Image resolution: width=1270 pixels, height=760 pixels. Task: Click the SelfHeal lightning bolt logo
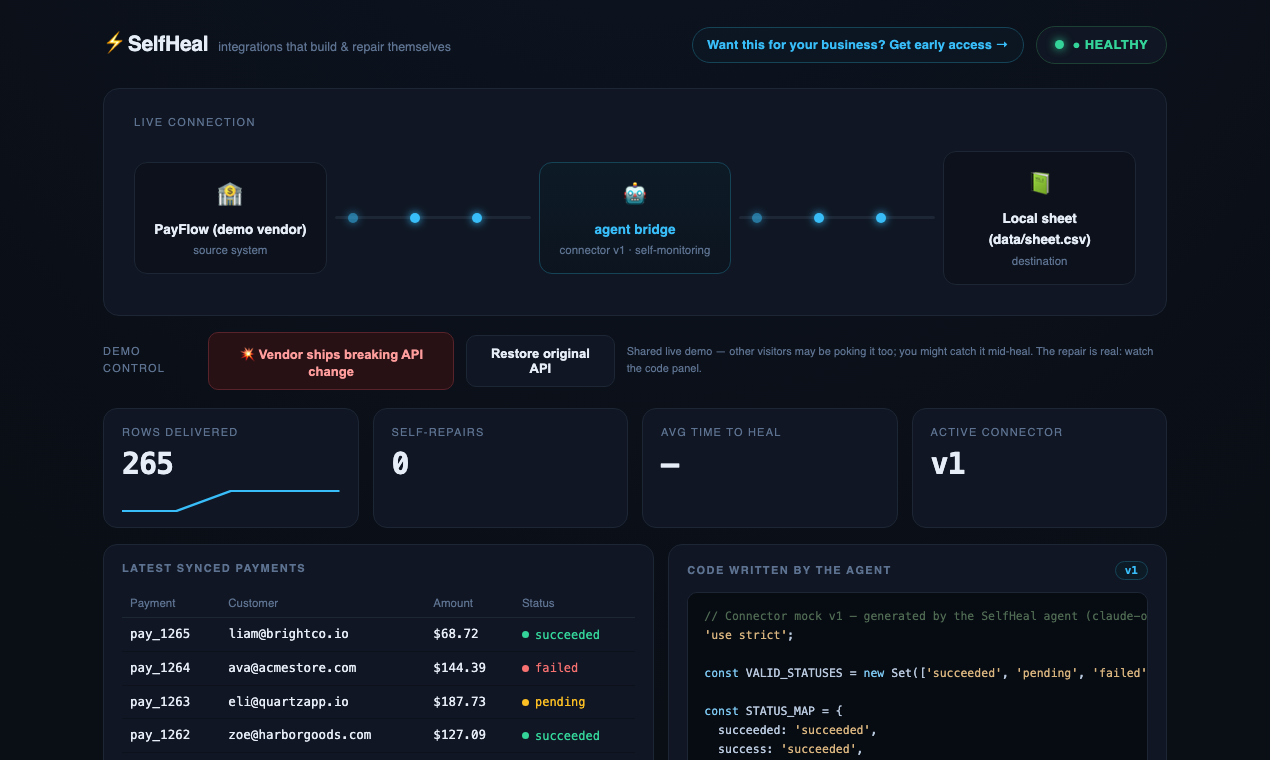114,43
